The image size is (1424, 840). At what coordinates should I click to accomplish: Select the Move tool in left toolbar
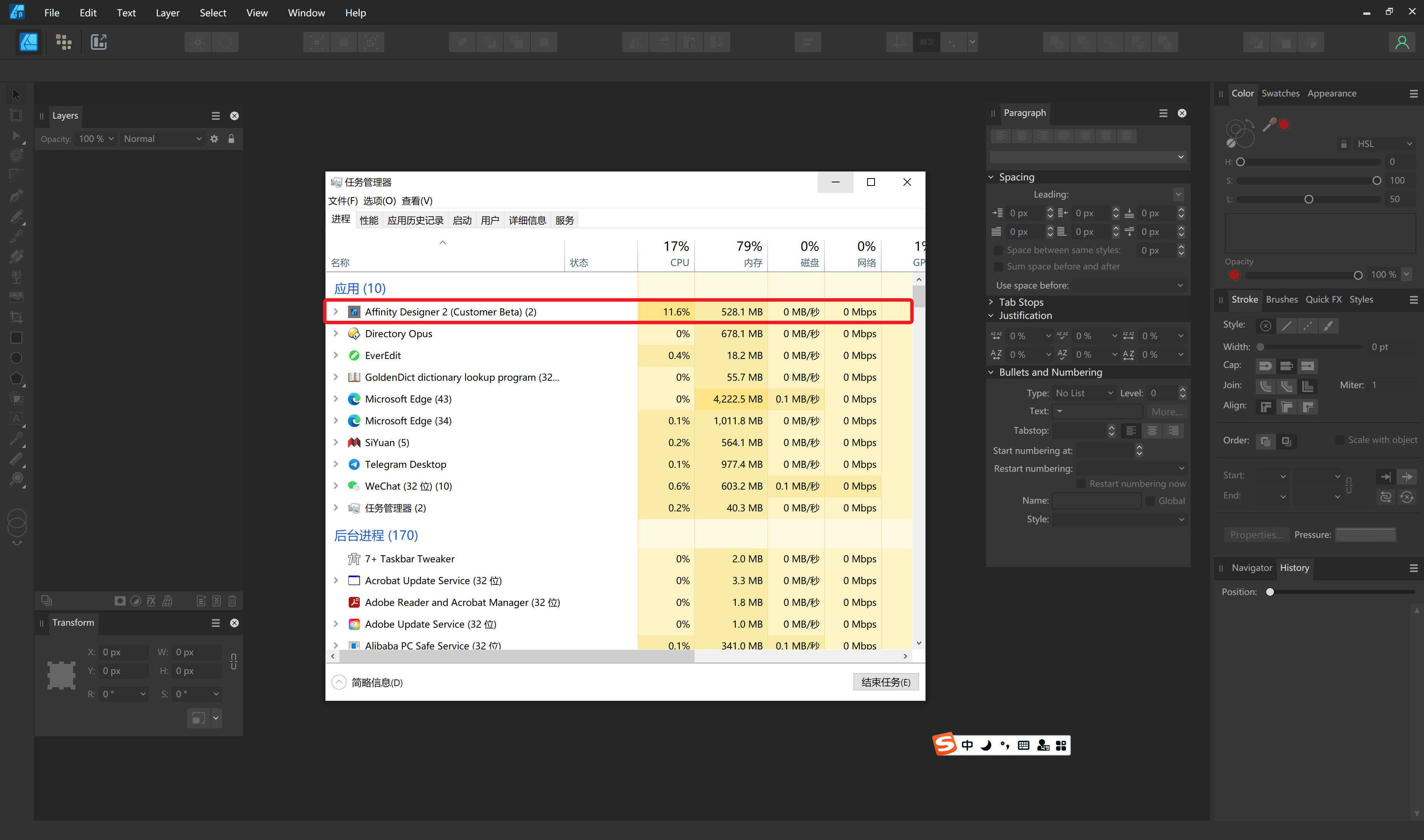[x=16, y=94]
